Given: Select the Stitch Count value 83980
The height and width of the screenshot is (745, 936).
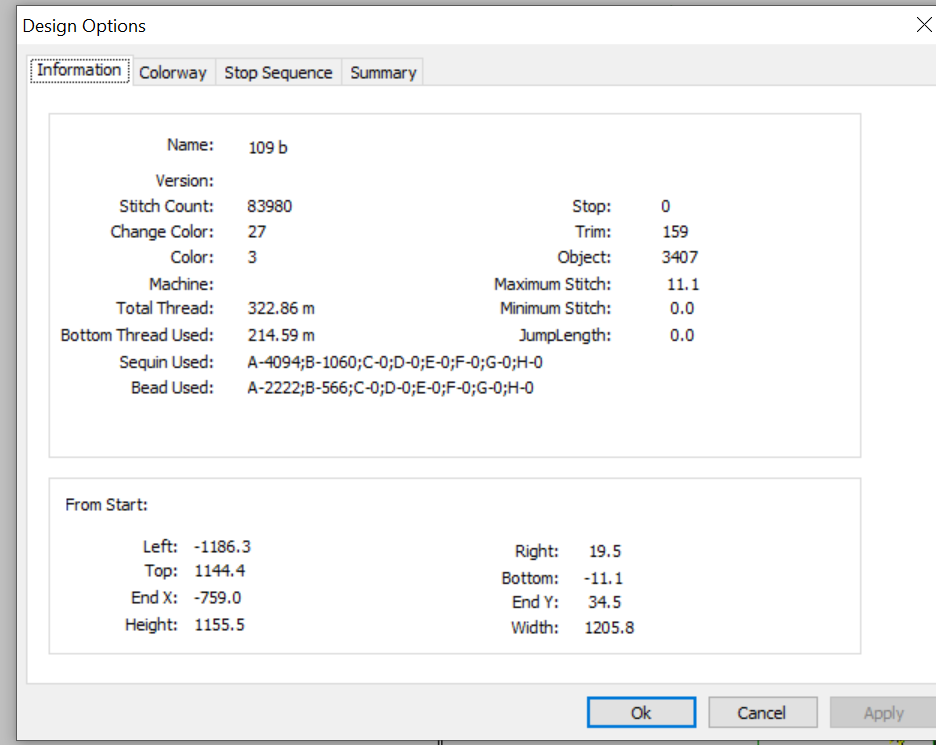Looking at the screenshot, I should tap(269, 207).
